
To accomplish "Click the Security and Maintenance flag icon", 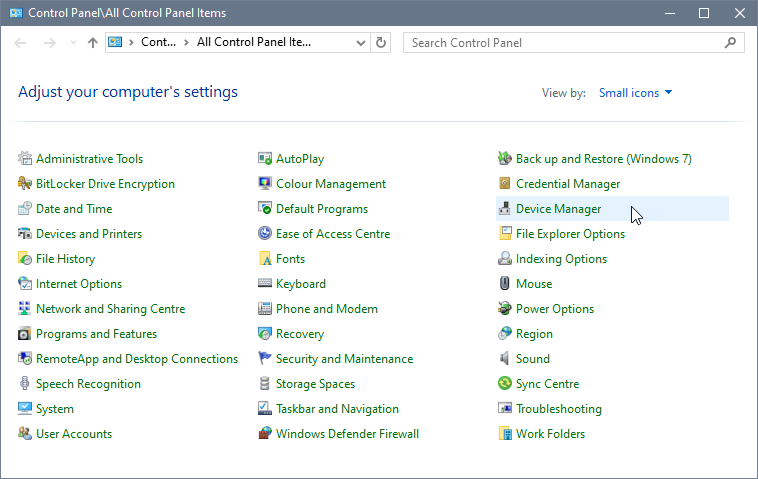I will 265,359.
